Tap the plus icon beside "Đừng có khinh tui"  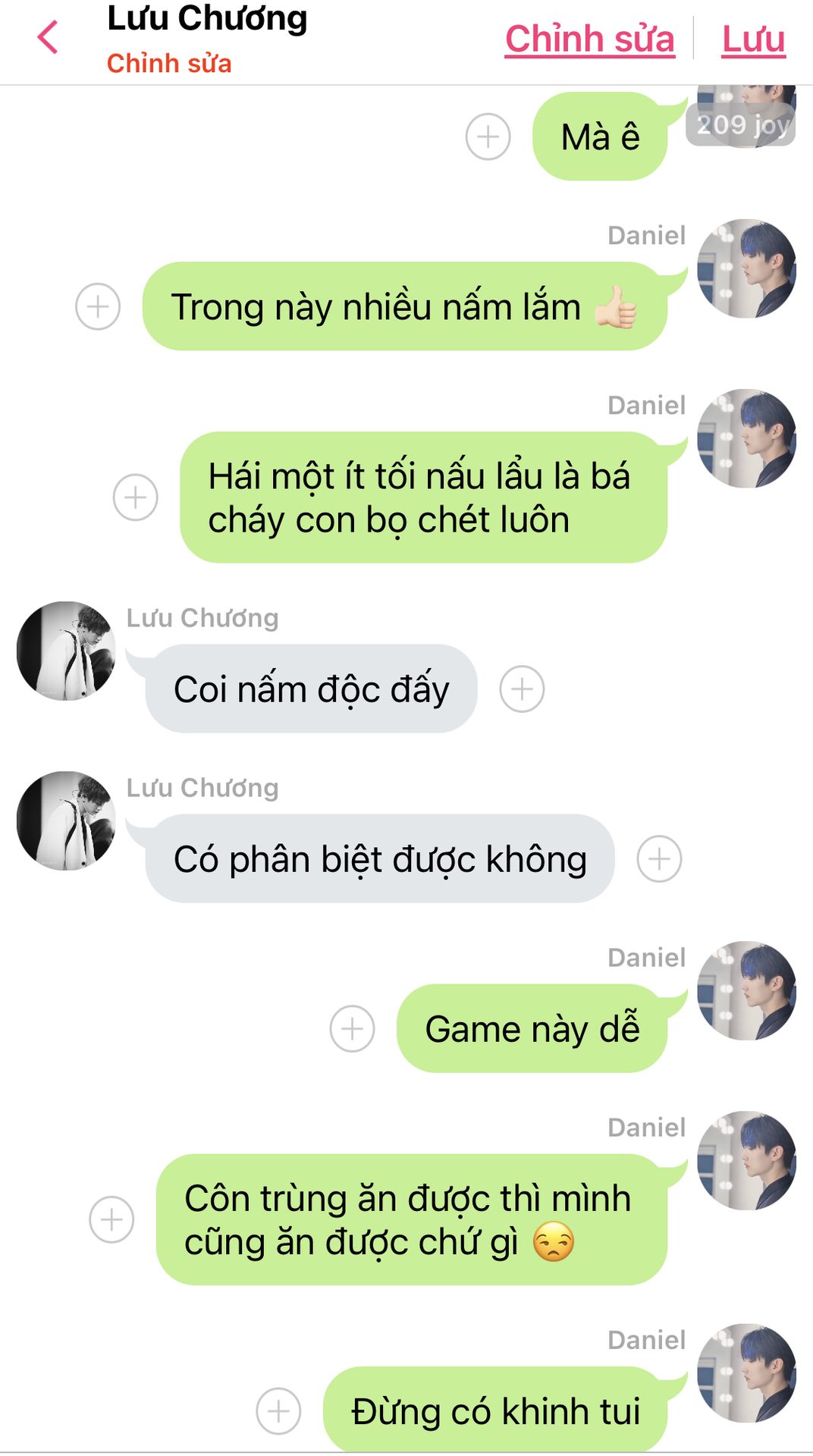(278, 1411)
